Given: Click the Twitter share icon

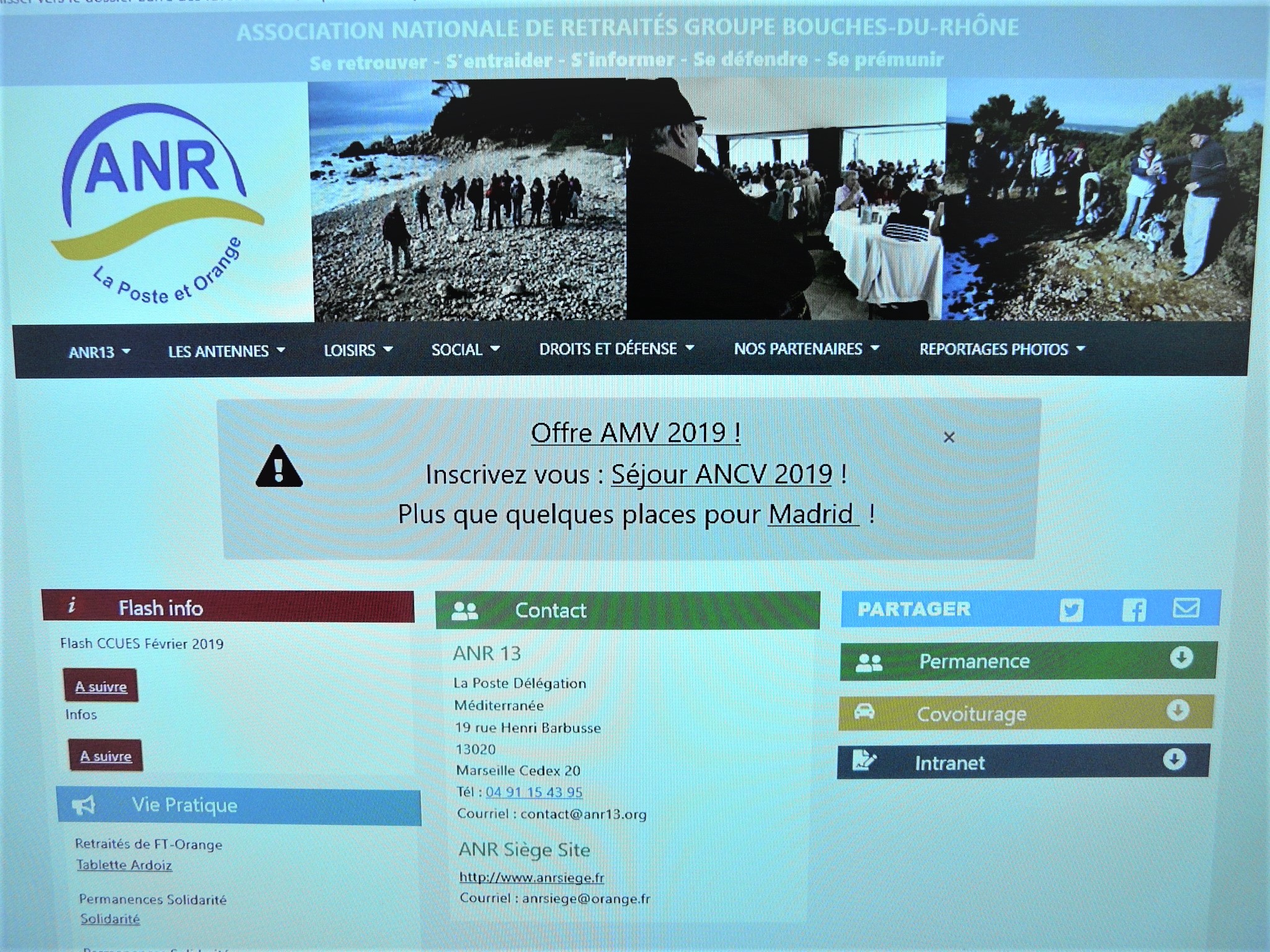Looking at the screenshot, I should click(x=1071, y=610).
